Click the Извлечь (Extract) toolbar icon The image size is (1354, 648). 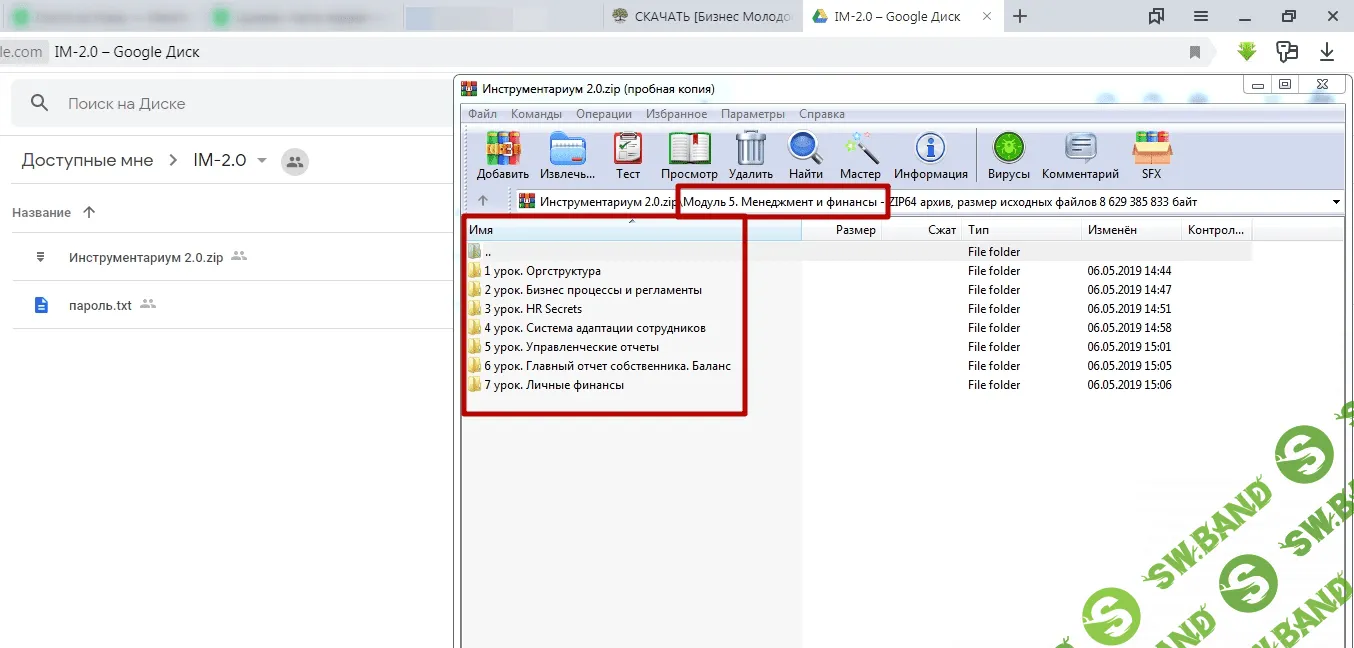tap(567, 150)
